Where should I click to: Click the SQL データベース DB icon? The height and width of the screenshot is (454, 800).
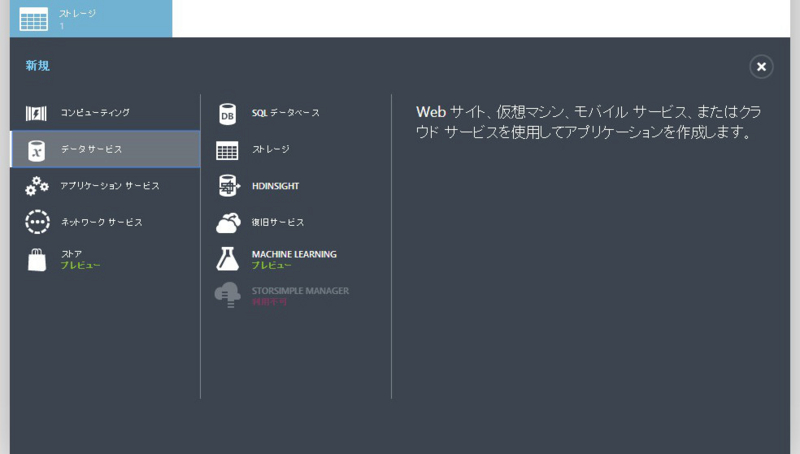click(227, 114)
